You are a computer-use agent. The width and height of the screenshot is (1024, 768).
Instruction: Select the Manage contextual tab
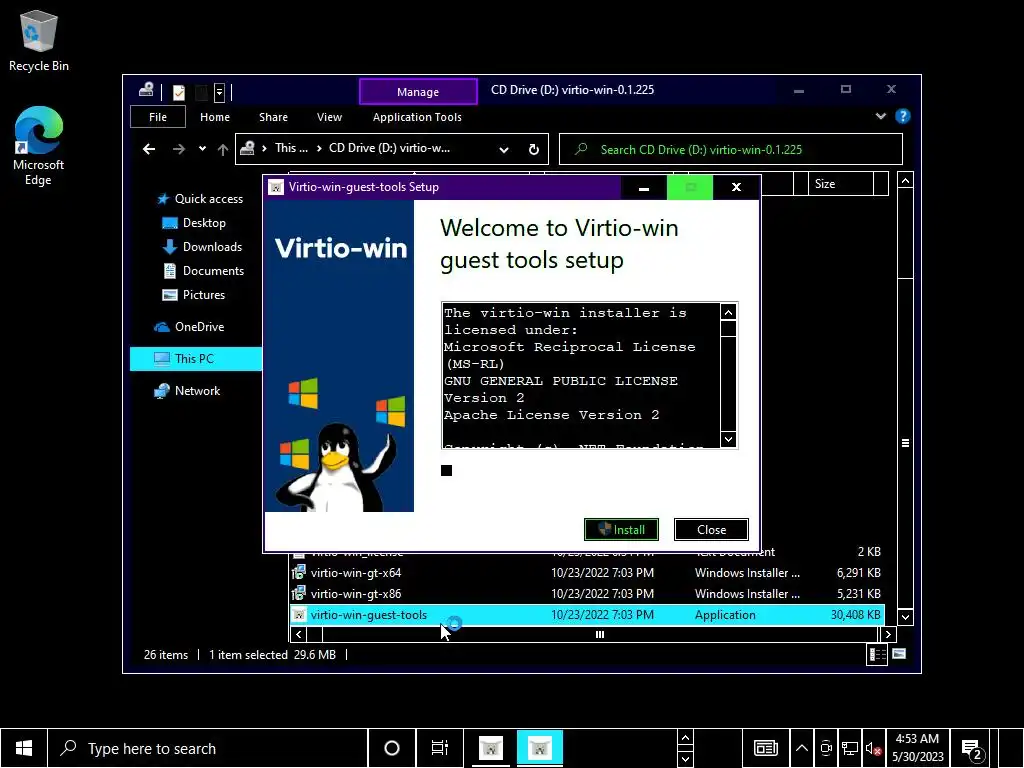click(418, 91)
